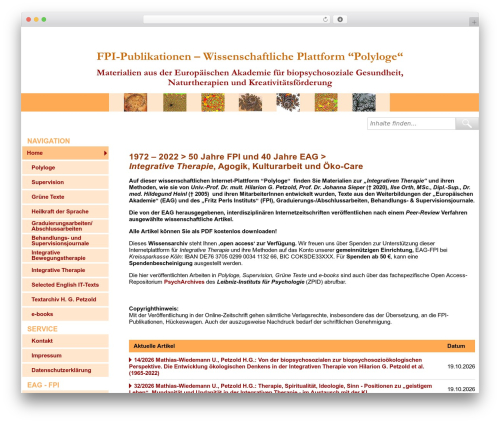Open Impressum service link

coord(65,356)
